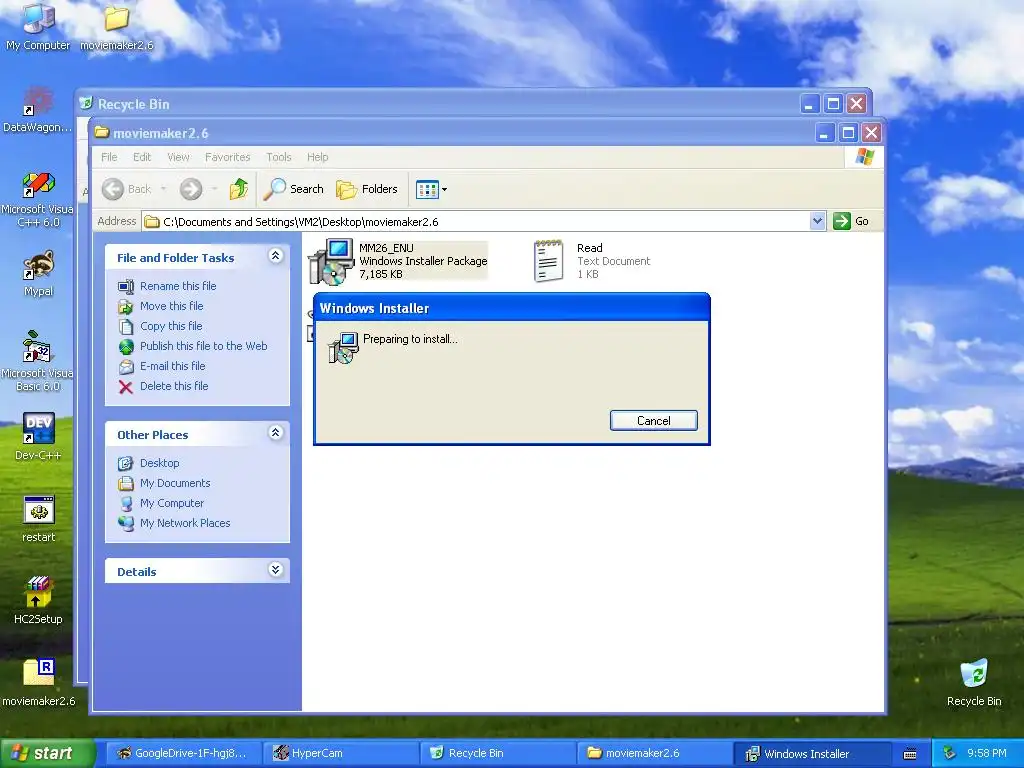Open the Favorites menu
The width and height of the screenshot is (1024, 768).
pos(227,157)
